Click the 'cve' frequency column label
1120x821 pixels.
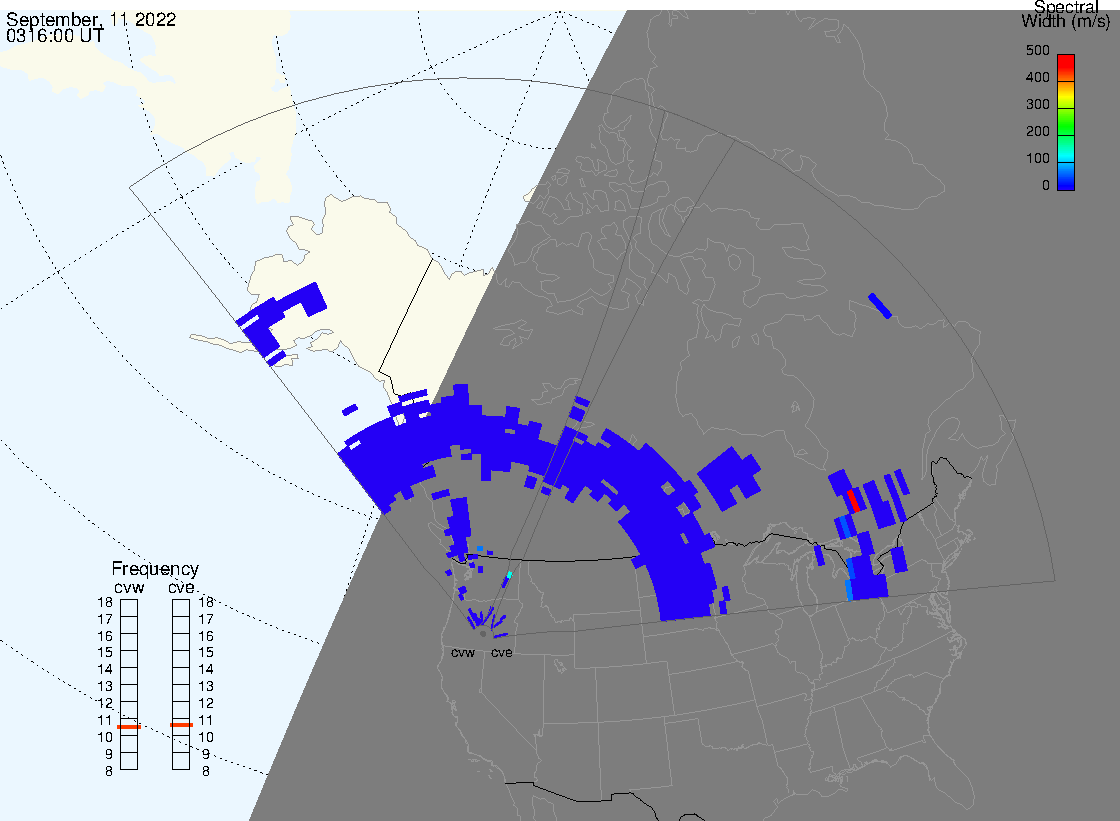[181, 587]
